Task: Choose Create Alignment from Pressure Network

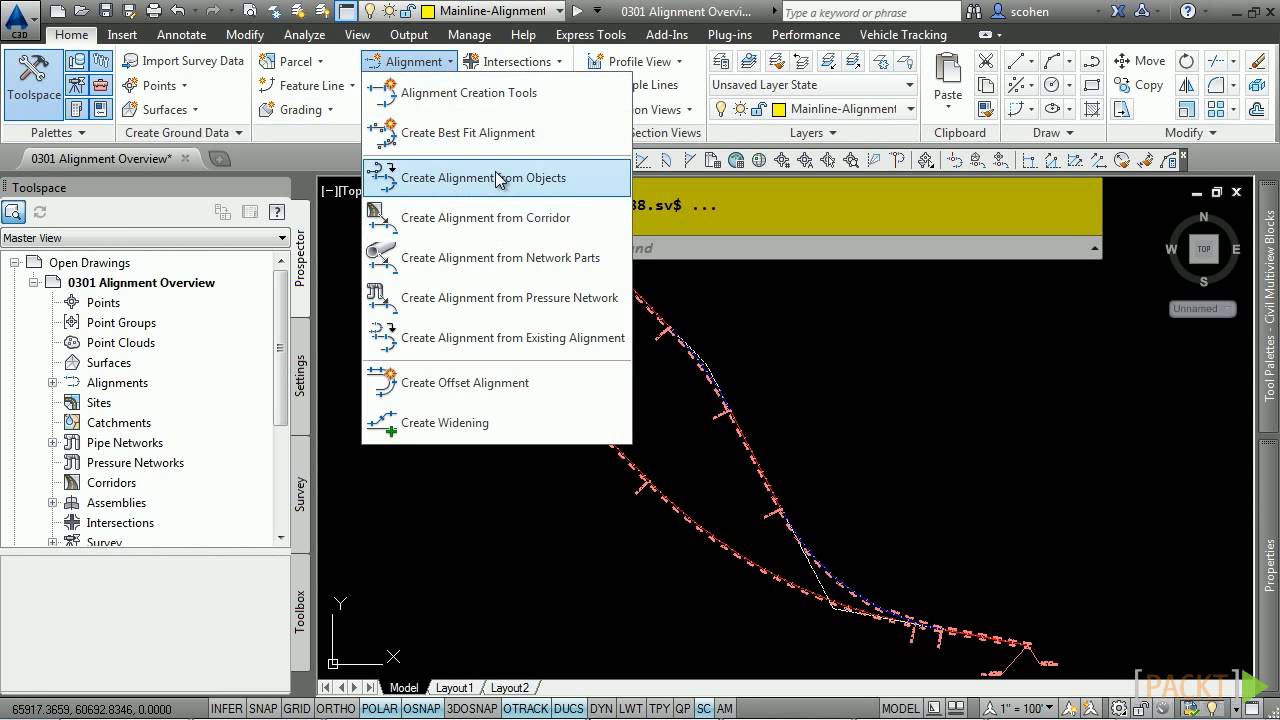Action: [497, 298]
